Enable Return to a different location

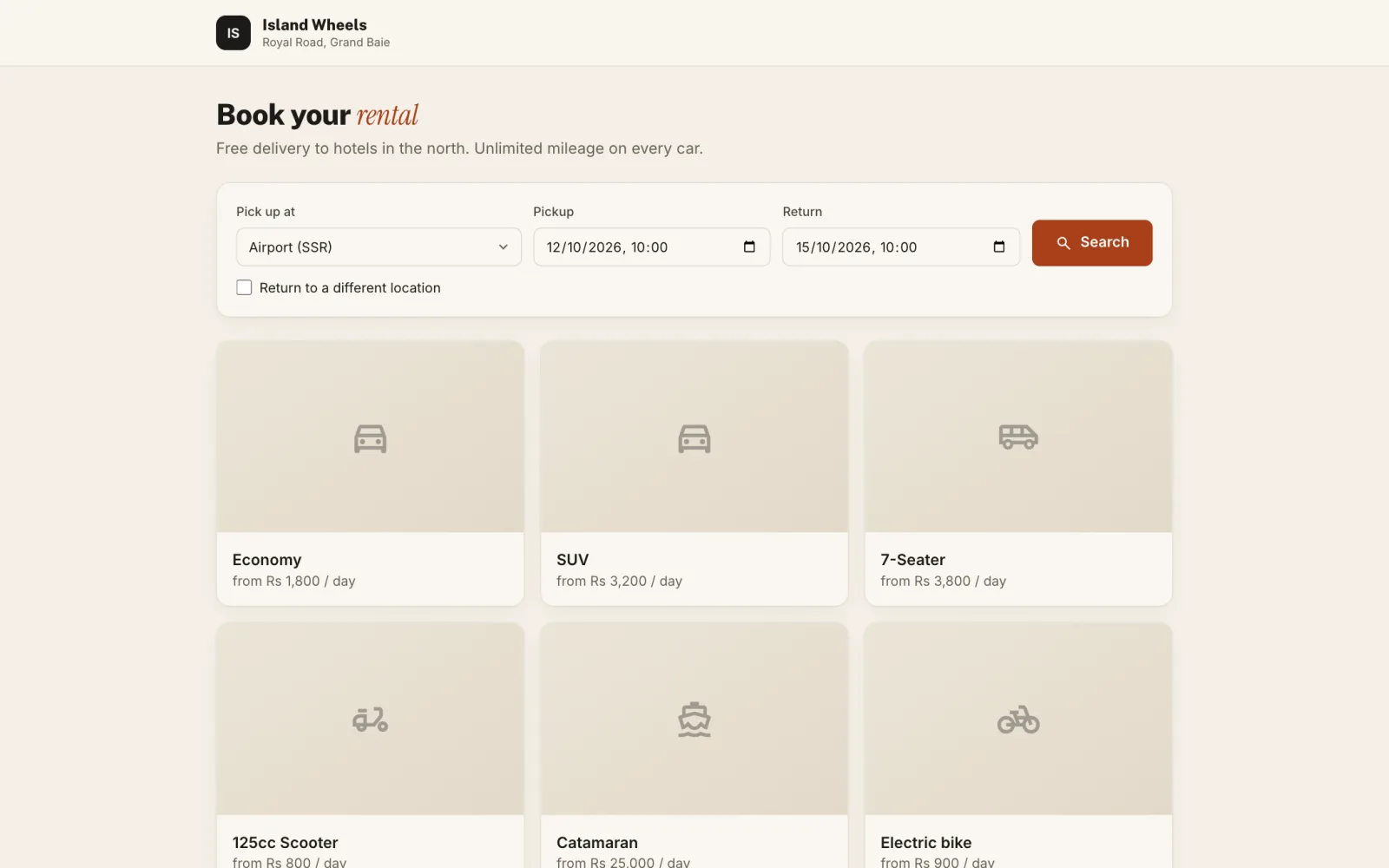point(244,287)
